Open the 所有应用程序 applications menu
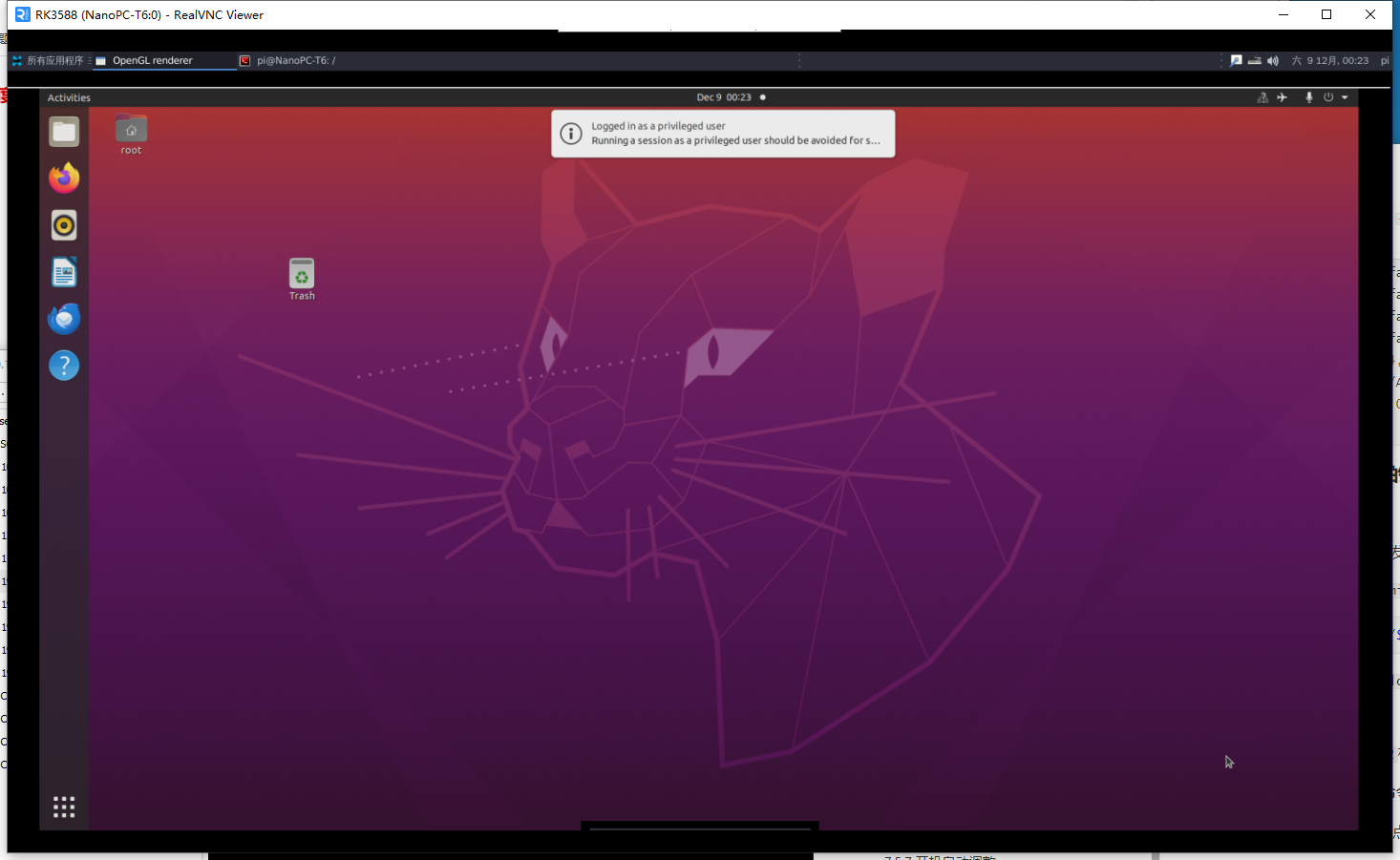The height and width of the screenshot is (860, 1400). (48, 60)
